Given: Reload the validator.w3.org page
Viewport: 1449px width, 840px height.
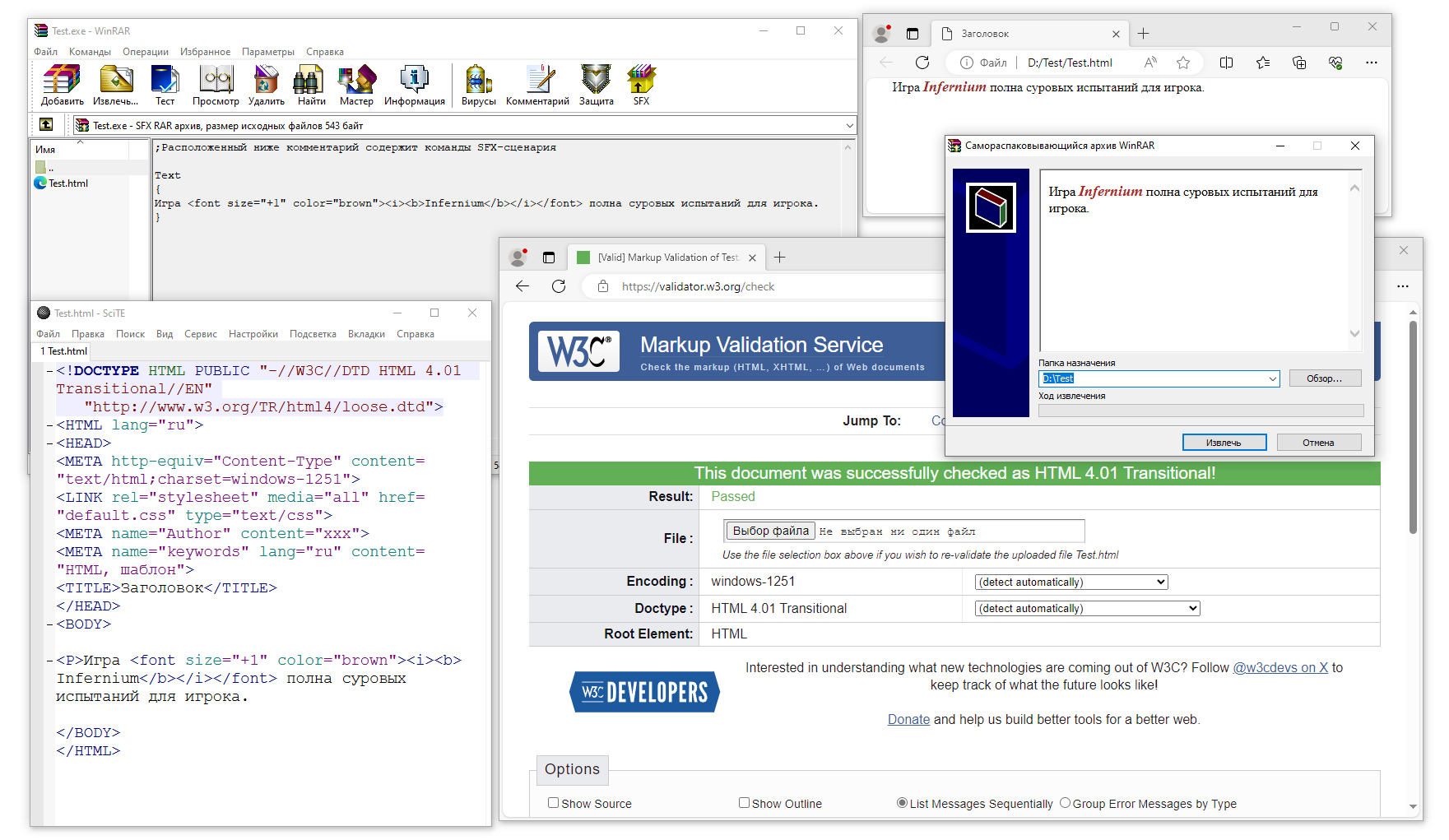Looking at the screenshot, I should pyautogui.click(x=559, y=286).
